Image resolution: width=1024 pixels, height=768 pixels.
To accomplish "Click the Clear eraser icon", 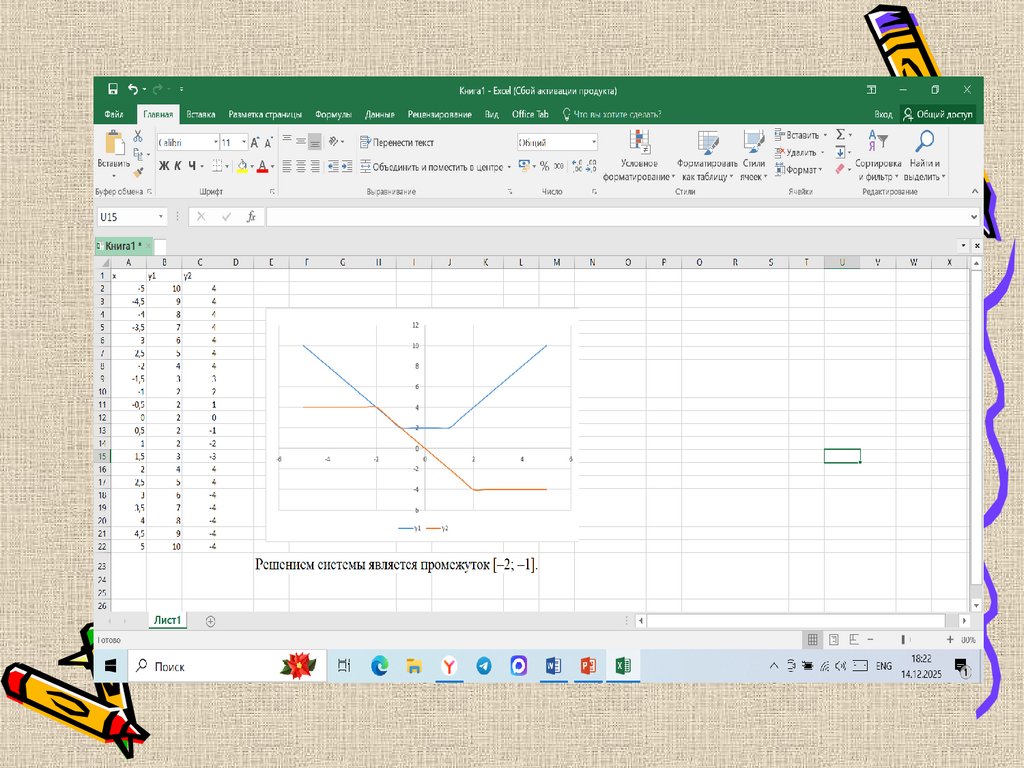I will point(840,170).
